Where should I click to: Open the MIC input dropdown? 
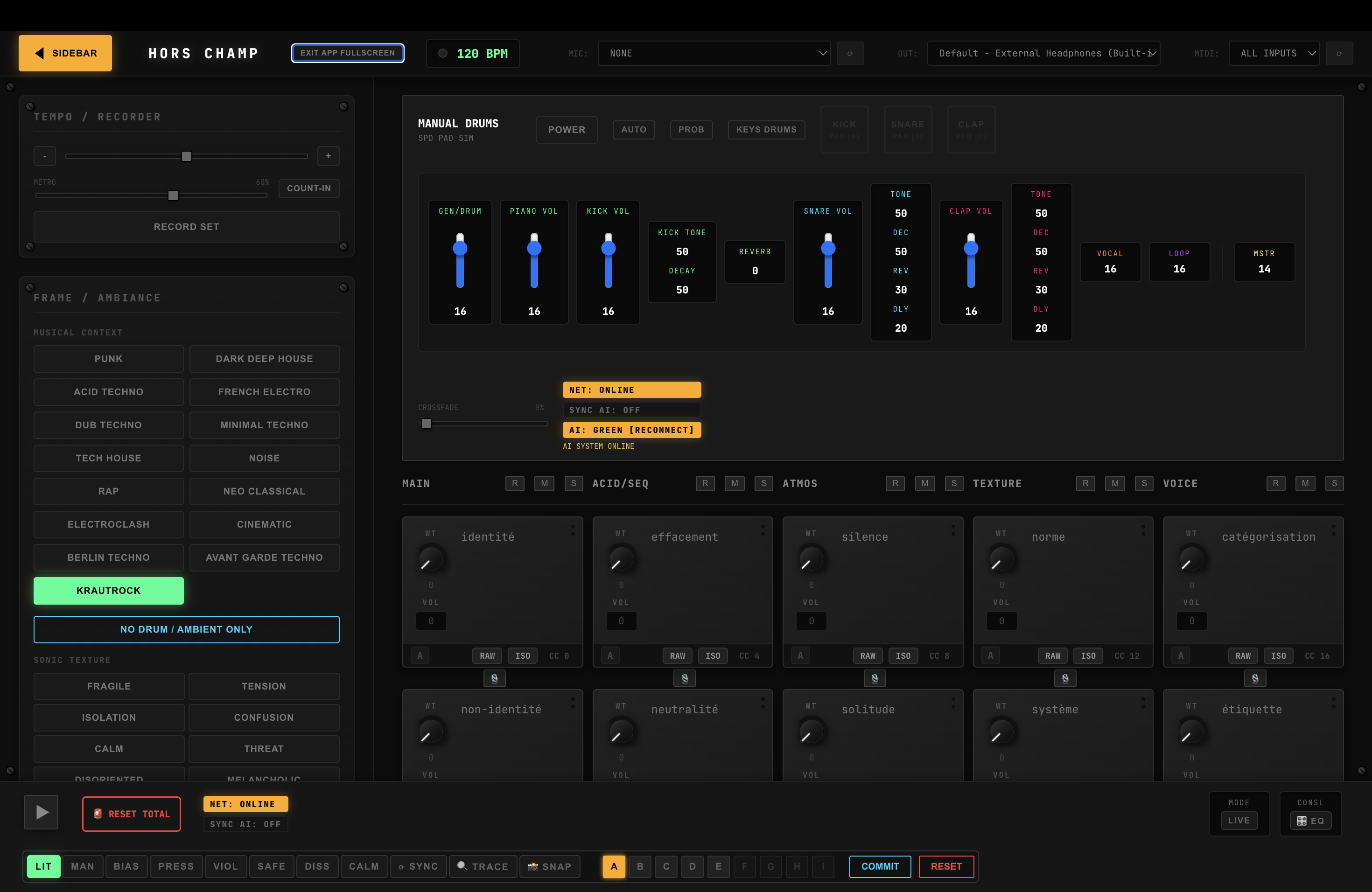pyautogui.click(x=714, y=53)
